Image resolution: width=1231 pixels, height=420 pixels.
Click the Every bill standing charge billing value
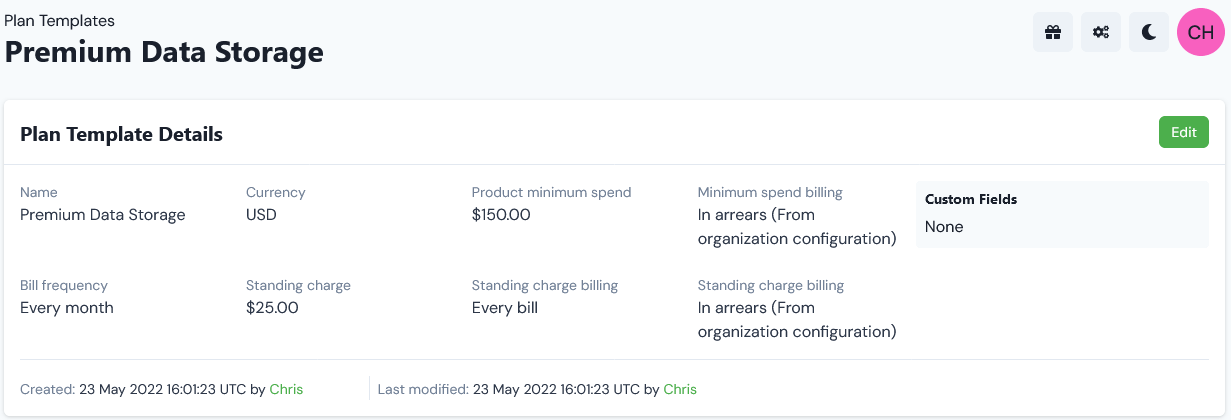click(x=505, y=307)
